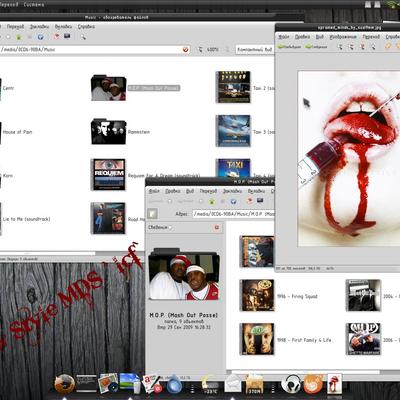Open the view mode dropdown in Music window
The width and height of the screenshot is (400, 400).
point(254,49)
